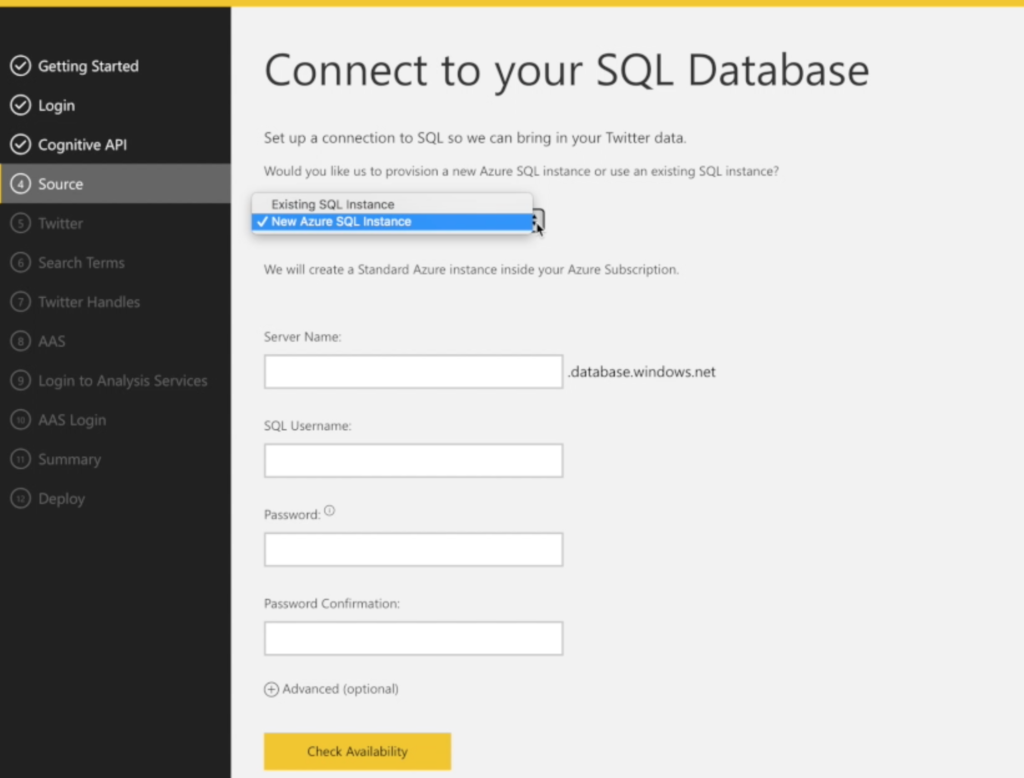
Task: Click the .database.windows.net suffix text
Action: tap(641, 372)
